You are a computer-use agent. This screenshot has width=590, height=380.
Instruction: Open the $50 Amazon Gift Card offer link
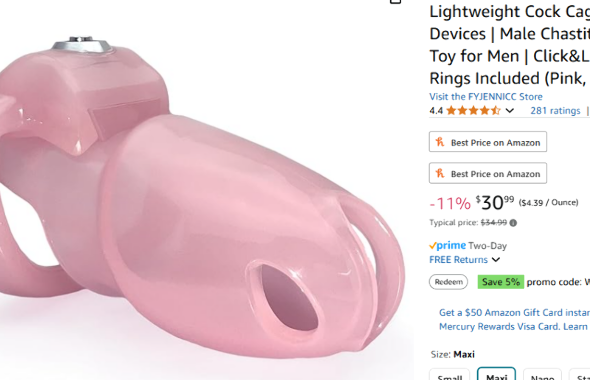(514, 313)
